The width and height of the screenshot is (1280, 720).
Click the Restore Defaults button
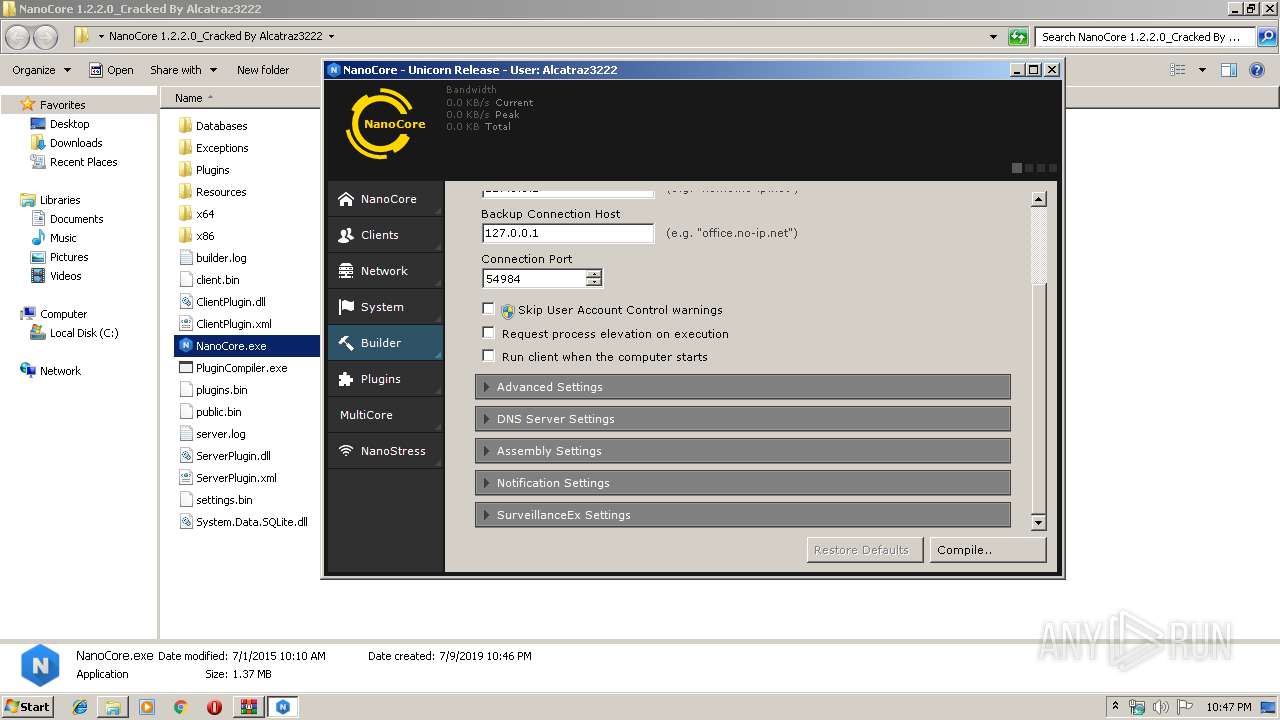tap(865, 550)
